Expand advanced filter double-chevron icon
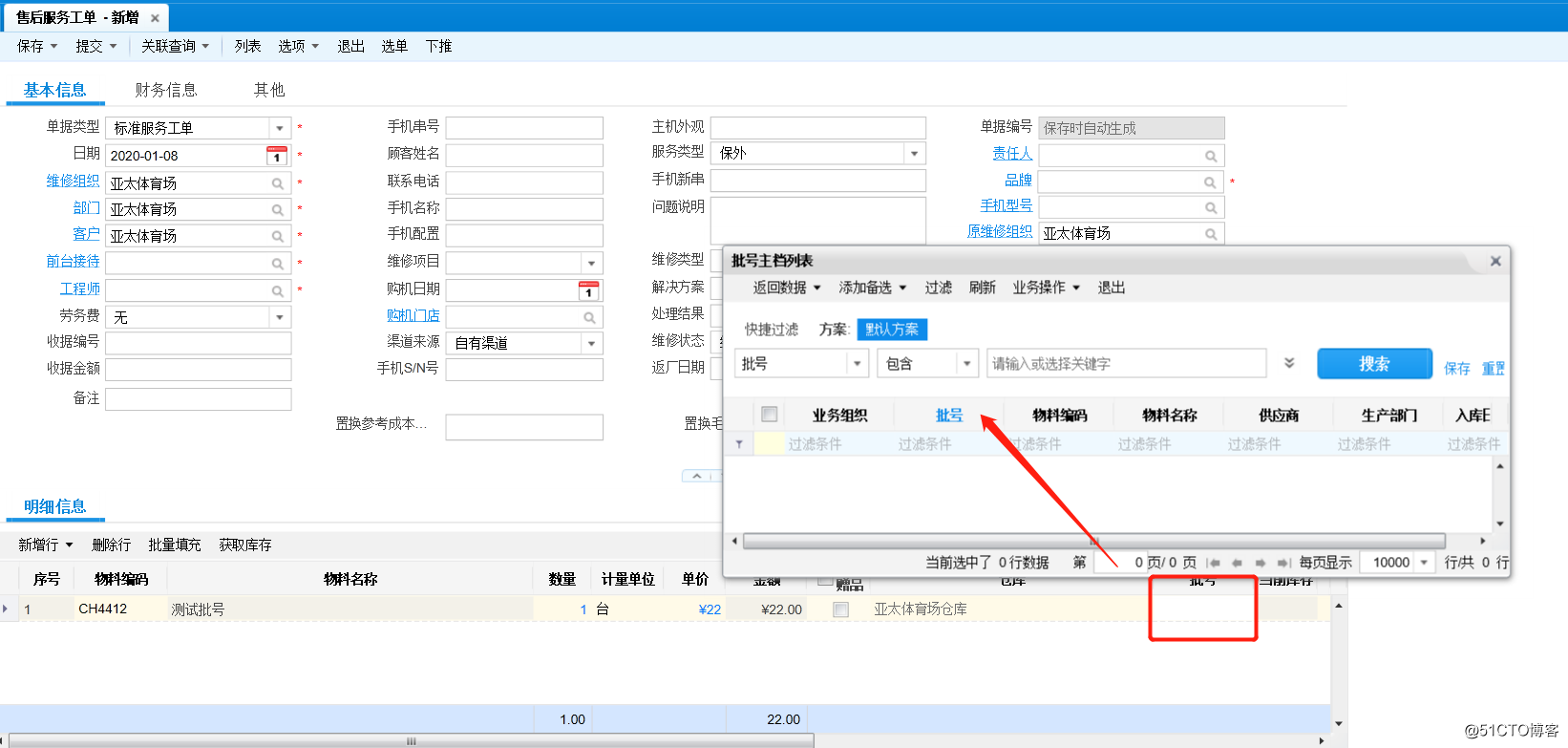Screen dimensions: 1568x748 [1289, 363]
